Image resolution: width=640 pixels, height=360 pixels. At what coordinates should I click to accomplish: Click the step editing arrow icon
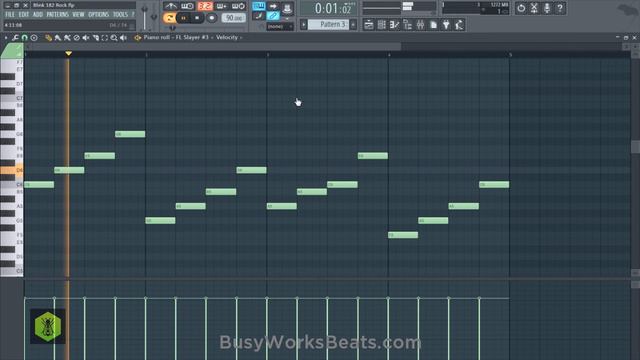(x=273, y=6)
